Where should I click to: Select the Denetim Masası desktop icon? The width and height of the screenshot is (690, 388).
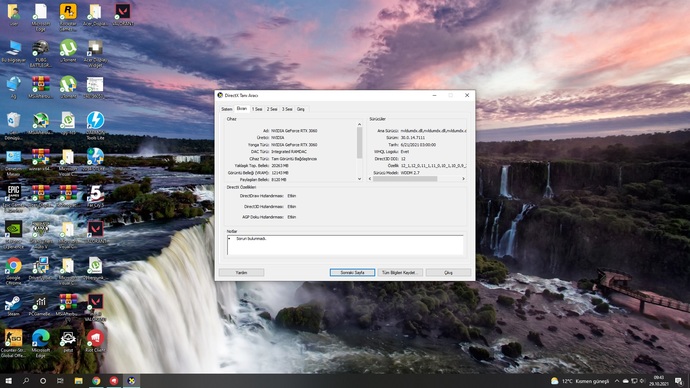click(13, 163)
